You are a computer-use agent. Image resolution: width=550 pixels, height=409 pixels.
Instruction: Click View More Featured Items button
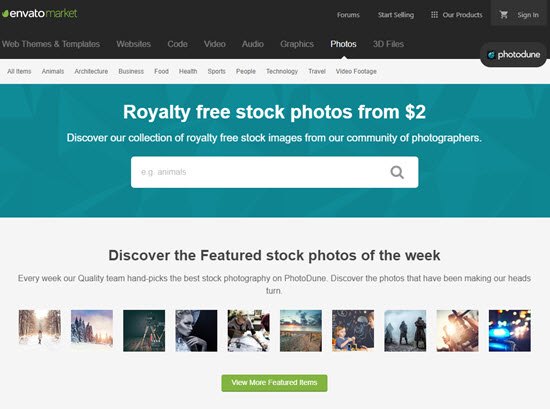pos(274,383)
